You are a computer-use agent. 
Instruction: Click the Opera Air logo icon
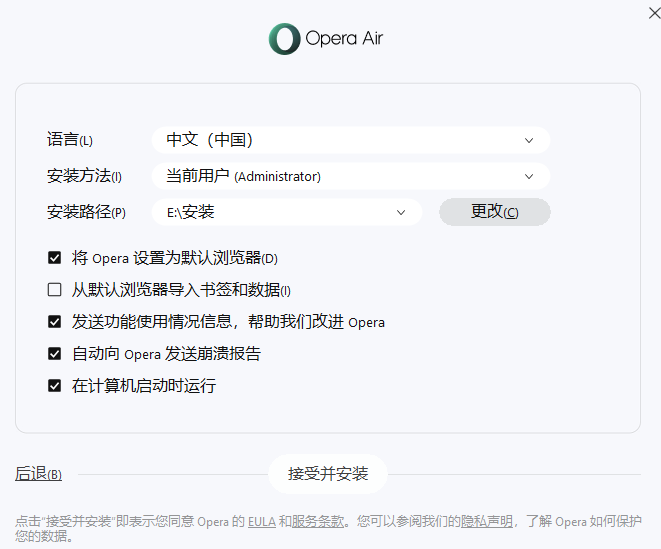pyautogui.click(x=285, y=39)
